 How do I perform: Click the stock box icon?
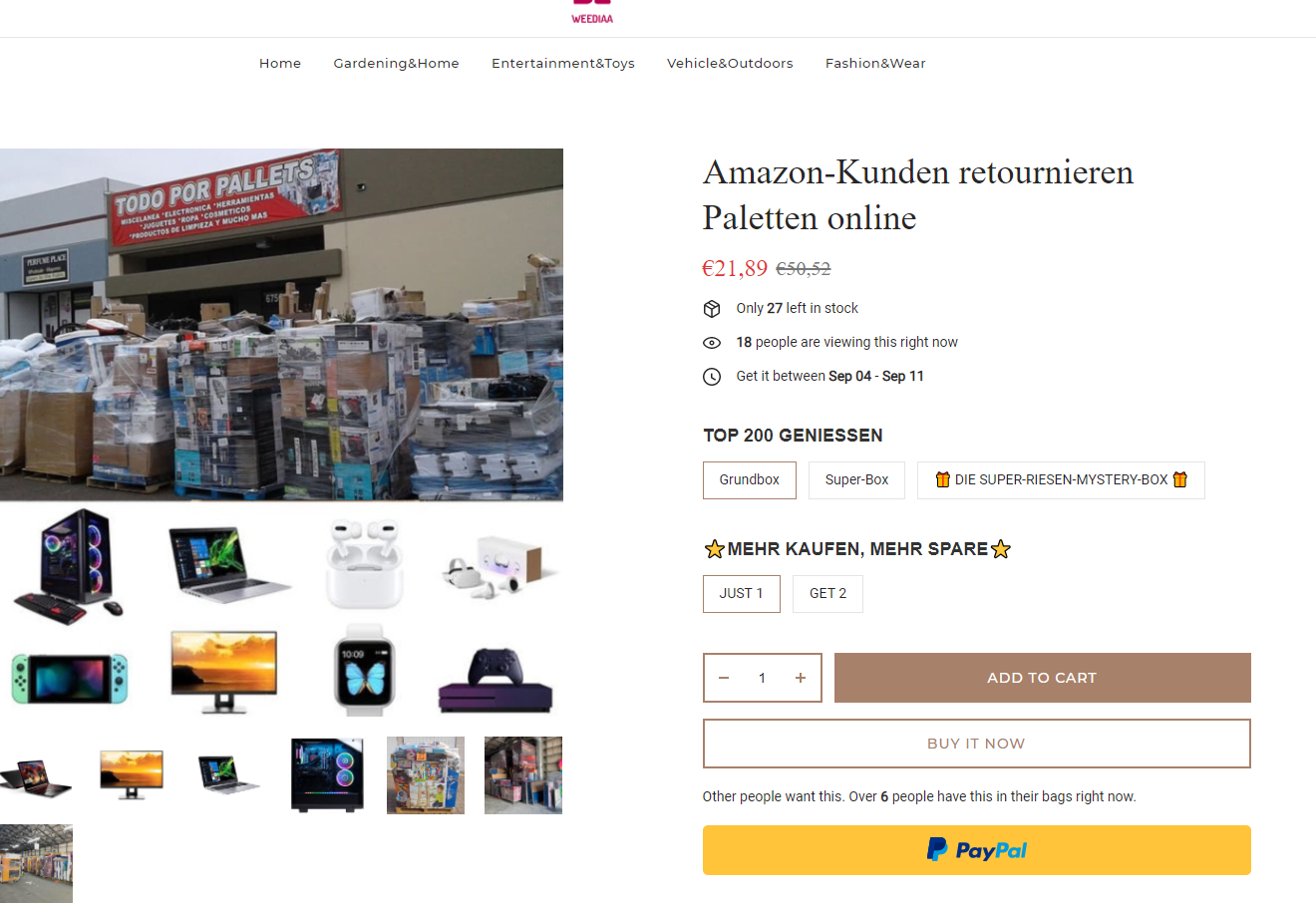(x=712, y=309)
